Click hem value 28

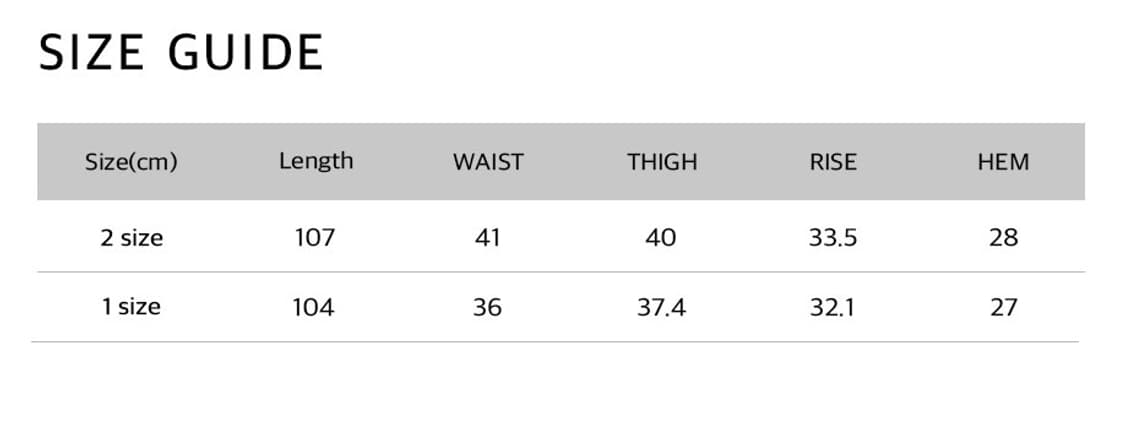click(1003, 238)
